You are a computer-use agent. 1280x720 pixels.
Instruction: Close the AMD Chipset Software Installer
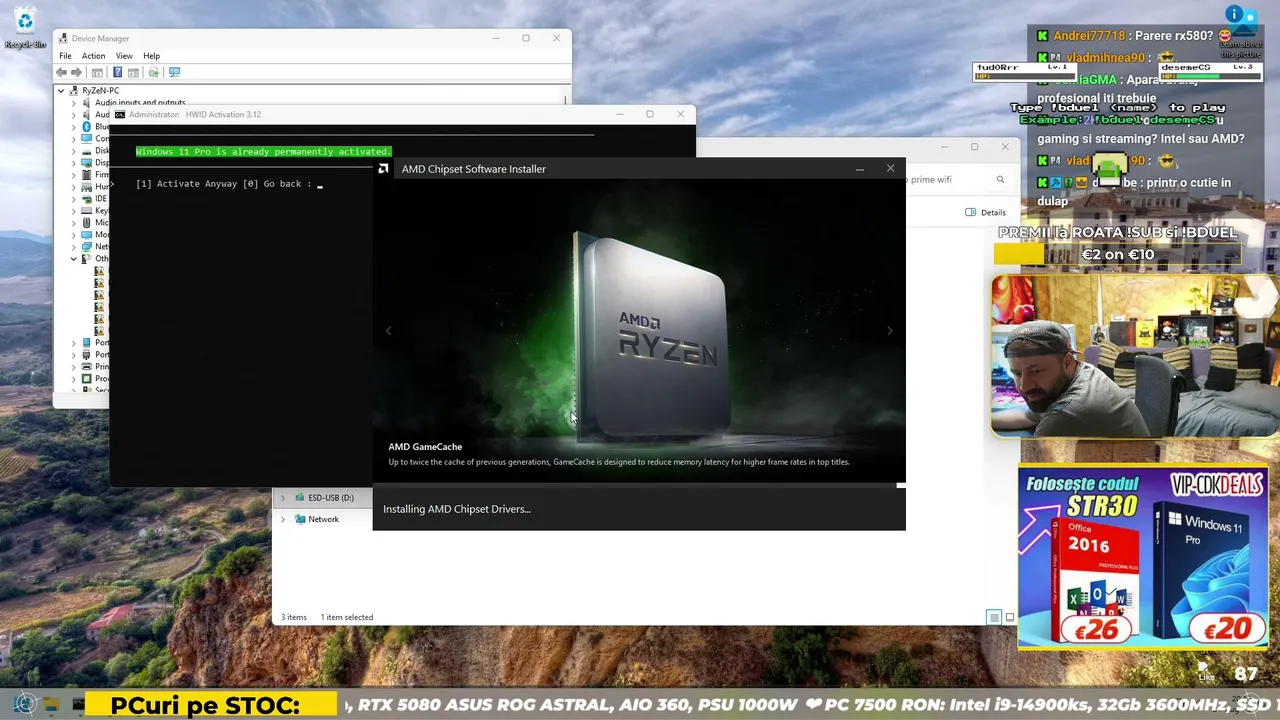click(890, 169)
